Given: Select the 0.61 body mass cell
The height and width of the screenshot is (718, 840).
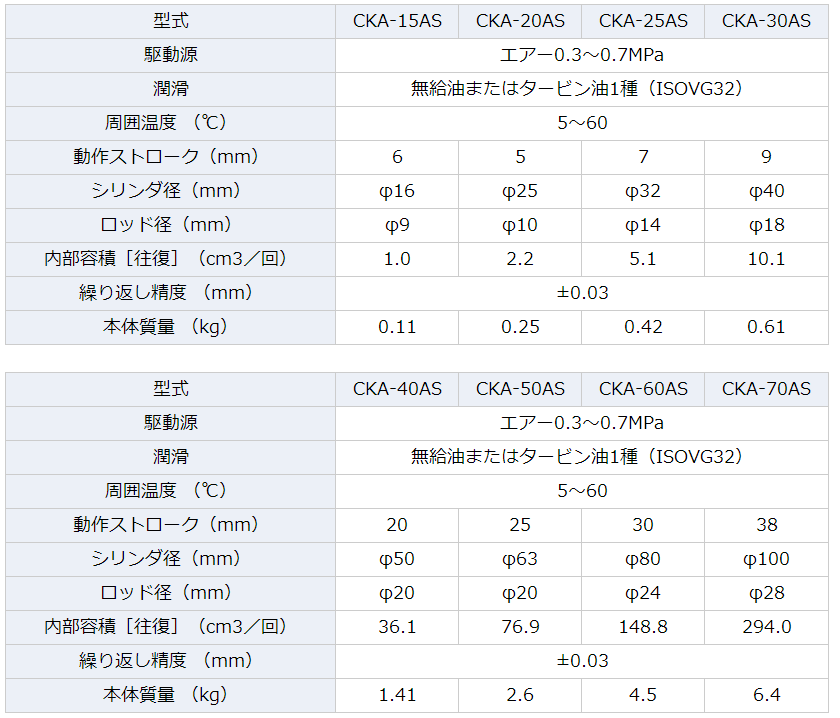Looking at the screenshot, I should click(x=767, y=327).
